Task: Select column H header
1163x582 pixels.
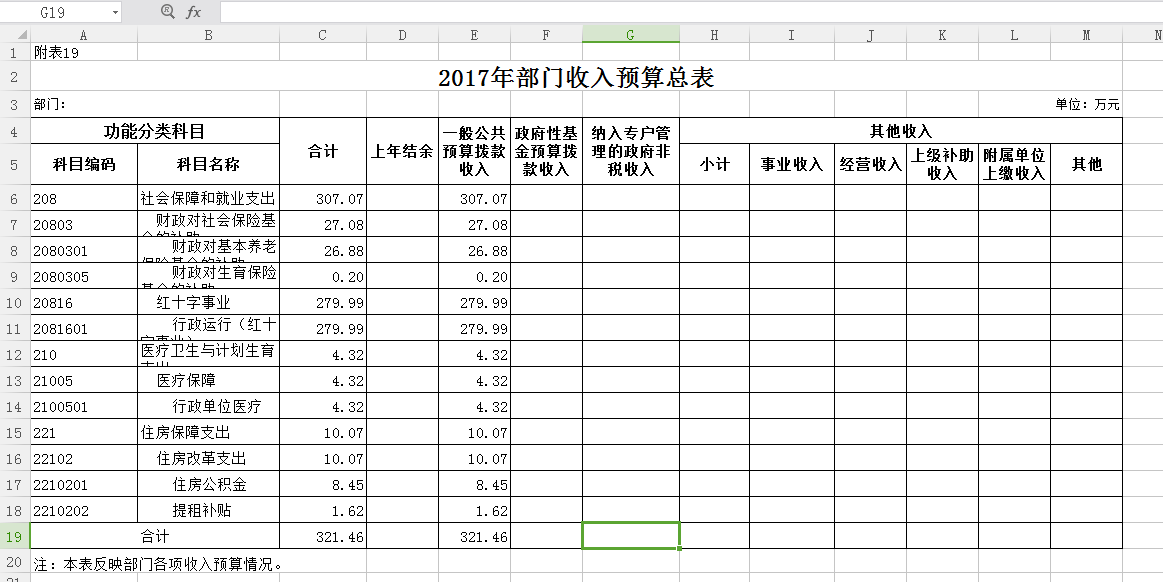Action: tap(714, 35)
